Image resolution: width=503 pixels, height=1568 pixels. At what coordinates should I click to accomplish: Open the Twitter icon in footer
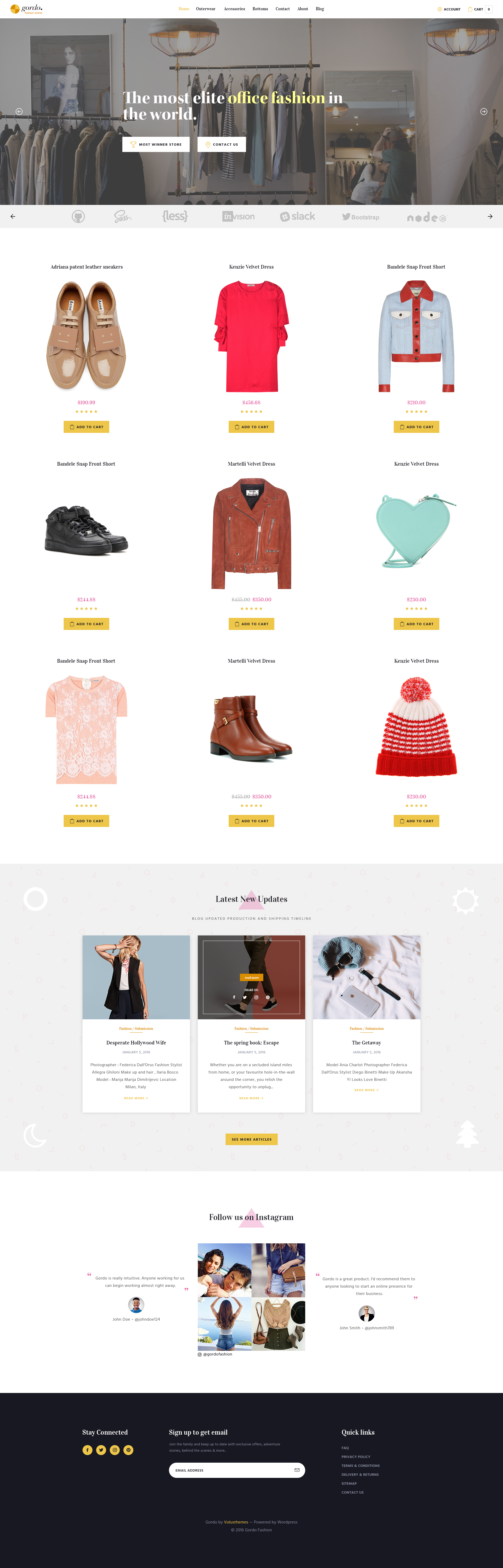point(101,1450)
